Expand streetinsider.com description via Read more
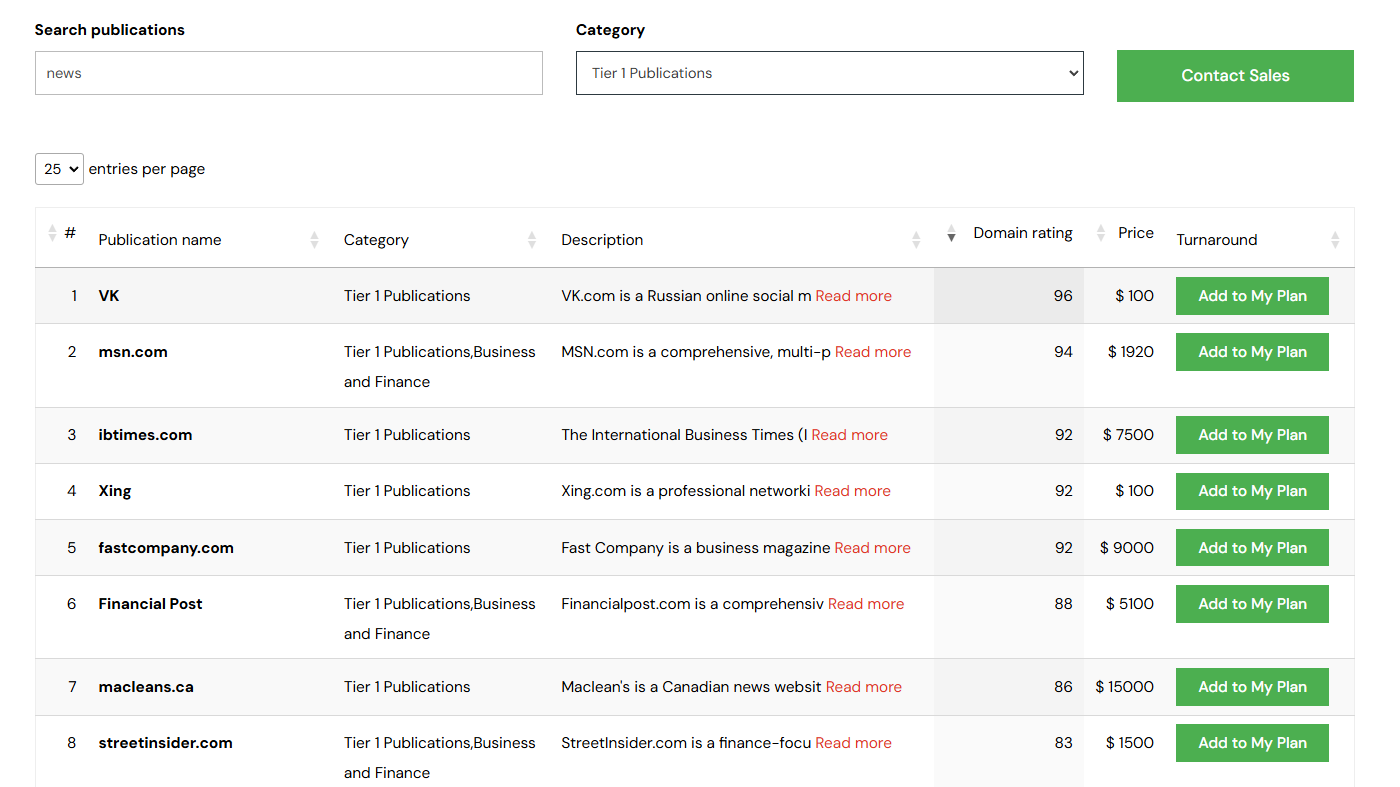1400x787 pixels. (853, 743)
